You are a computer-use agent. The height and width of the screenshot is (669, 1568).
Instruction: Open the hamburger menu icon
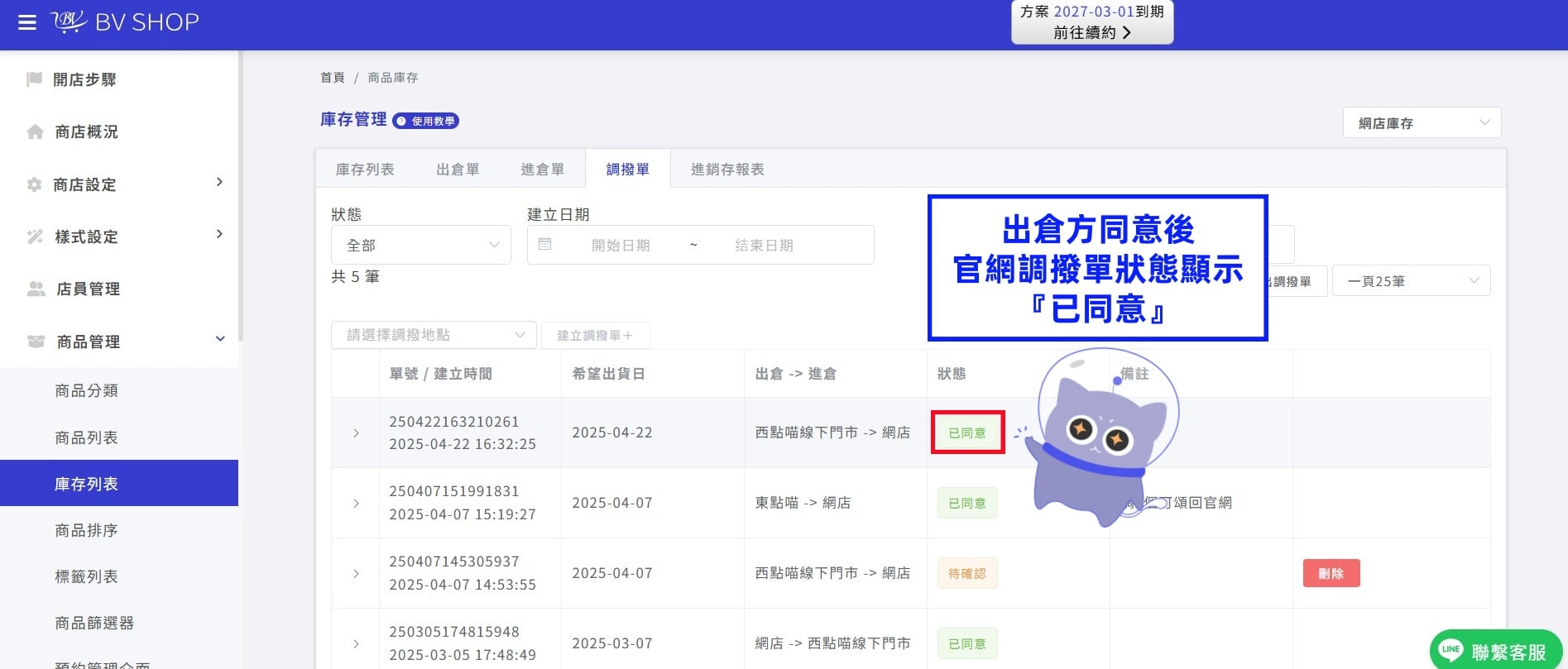[27, 22]
